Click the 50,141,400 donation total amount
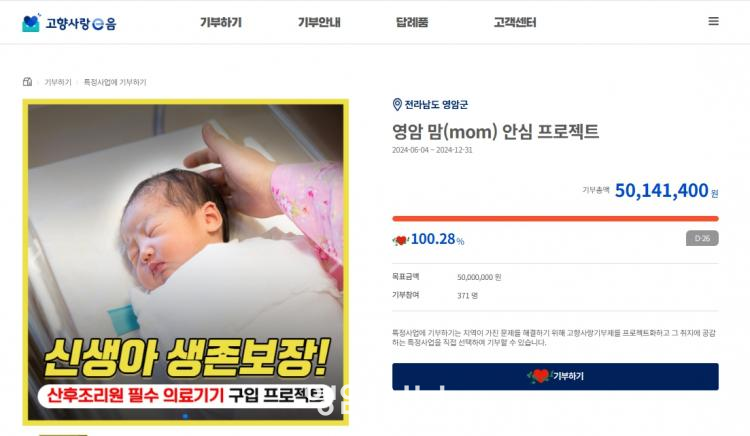This screenshot has width=750, height=436. tap(661, 190)
